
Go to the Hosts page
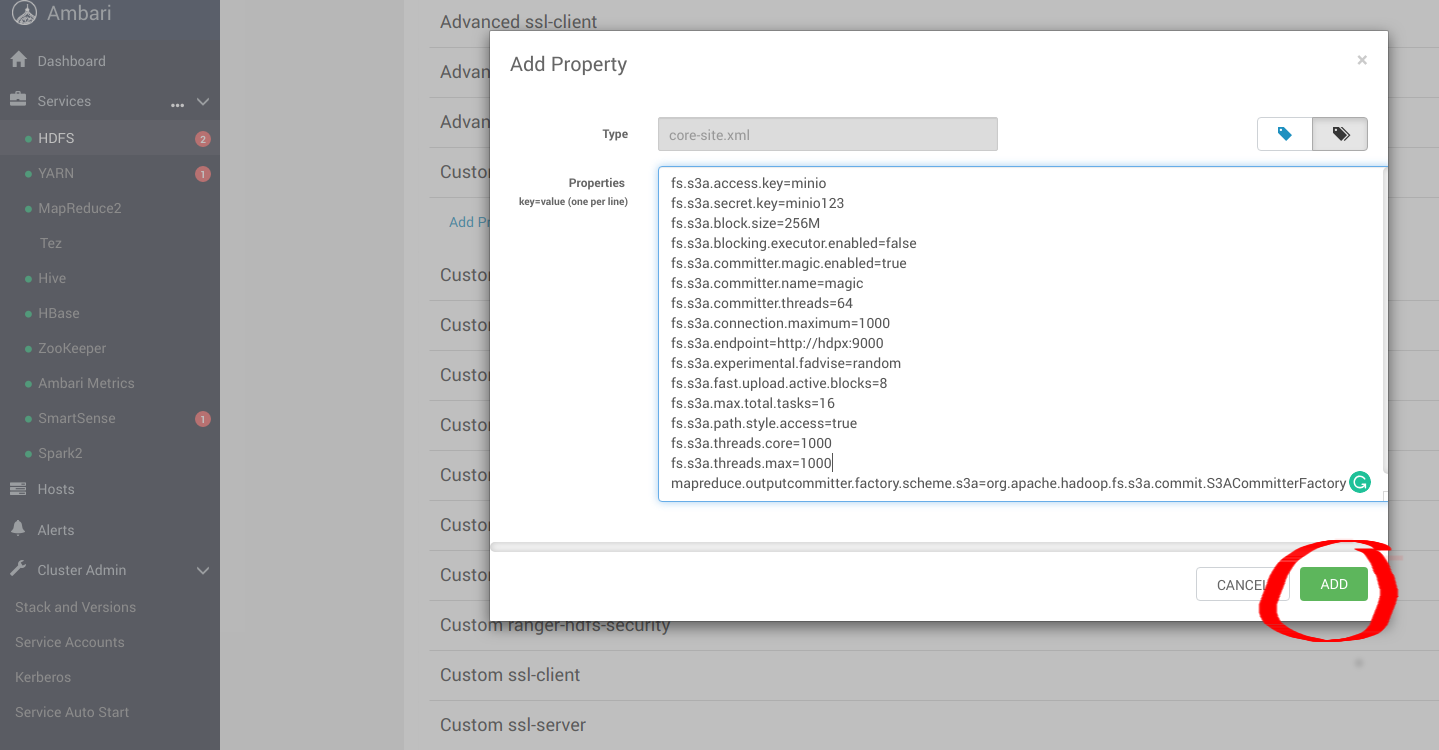56,489
